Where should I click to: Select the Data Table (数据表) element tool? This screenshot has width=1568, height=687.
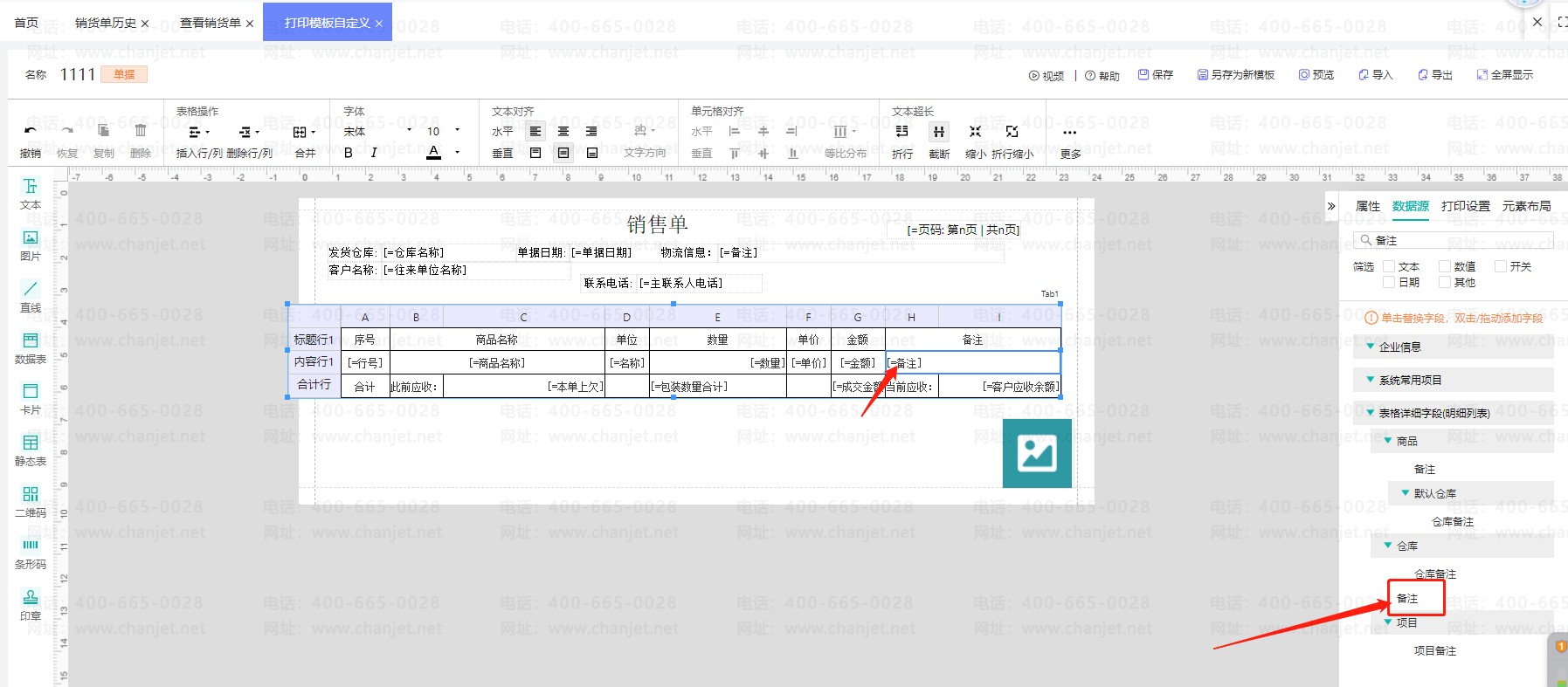click(x=31, y=348)
